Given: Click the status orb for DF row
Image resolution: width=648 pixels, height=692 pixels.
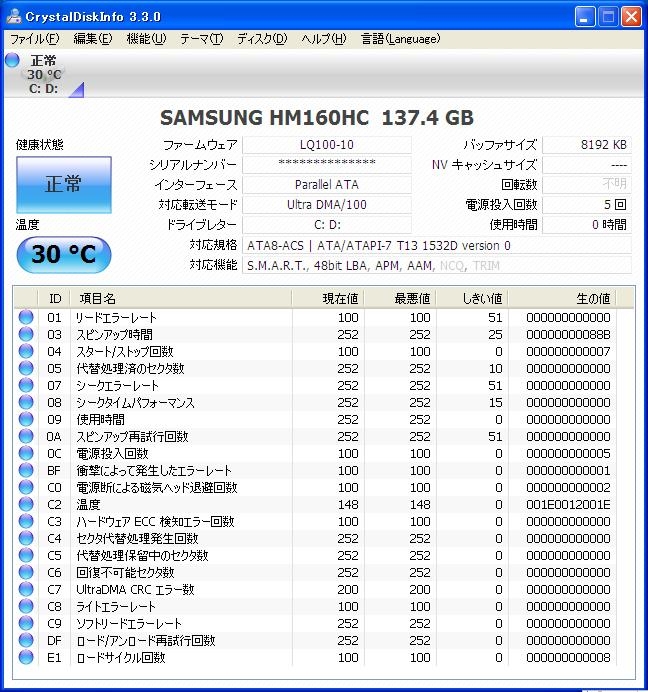Looking at the screenshot, I should [x=26, y=640].
